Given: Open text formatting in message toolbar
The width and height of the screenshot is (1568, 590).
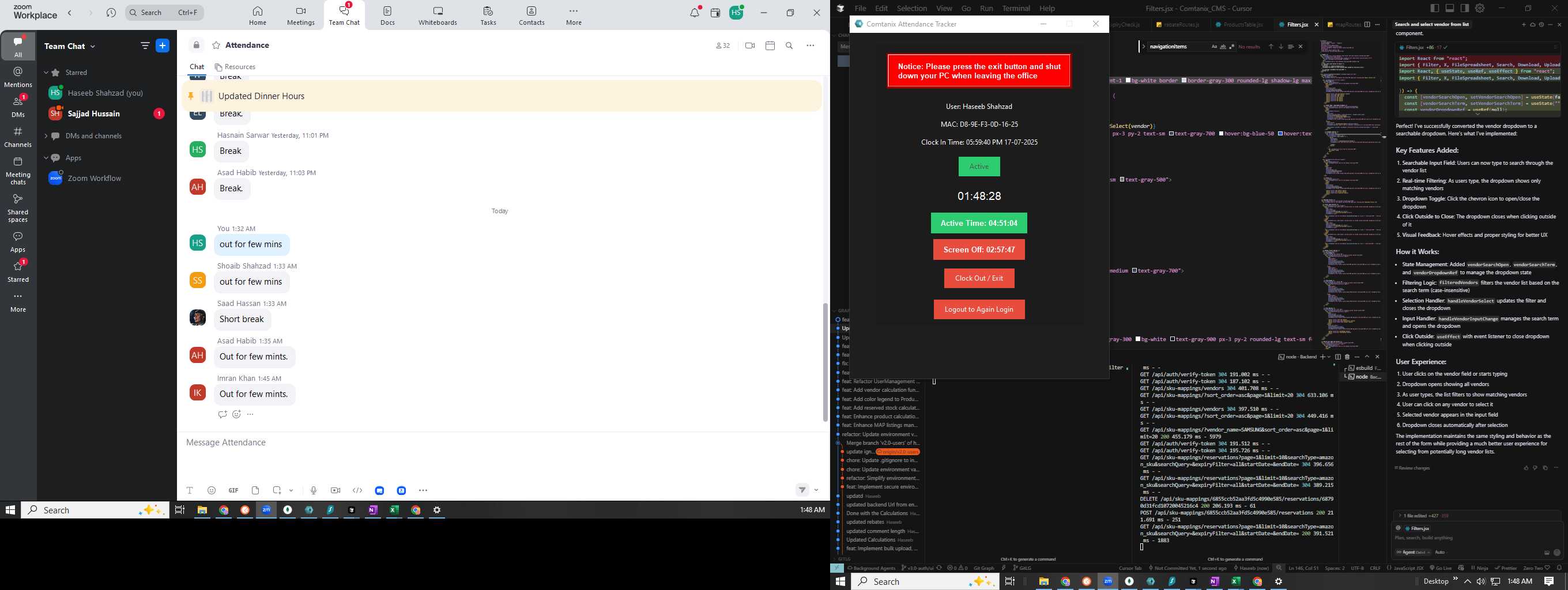Looking at the screenshot, I should pyautogui.click(x=190, y=490).
